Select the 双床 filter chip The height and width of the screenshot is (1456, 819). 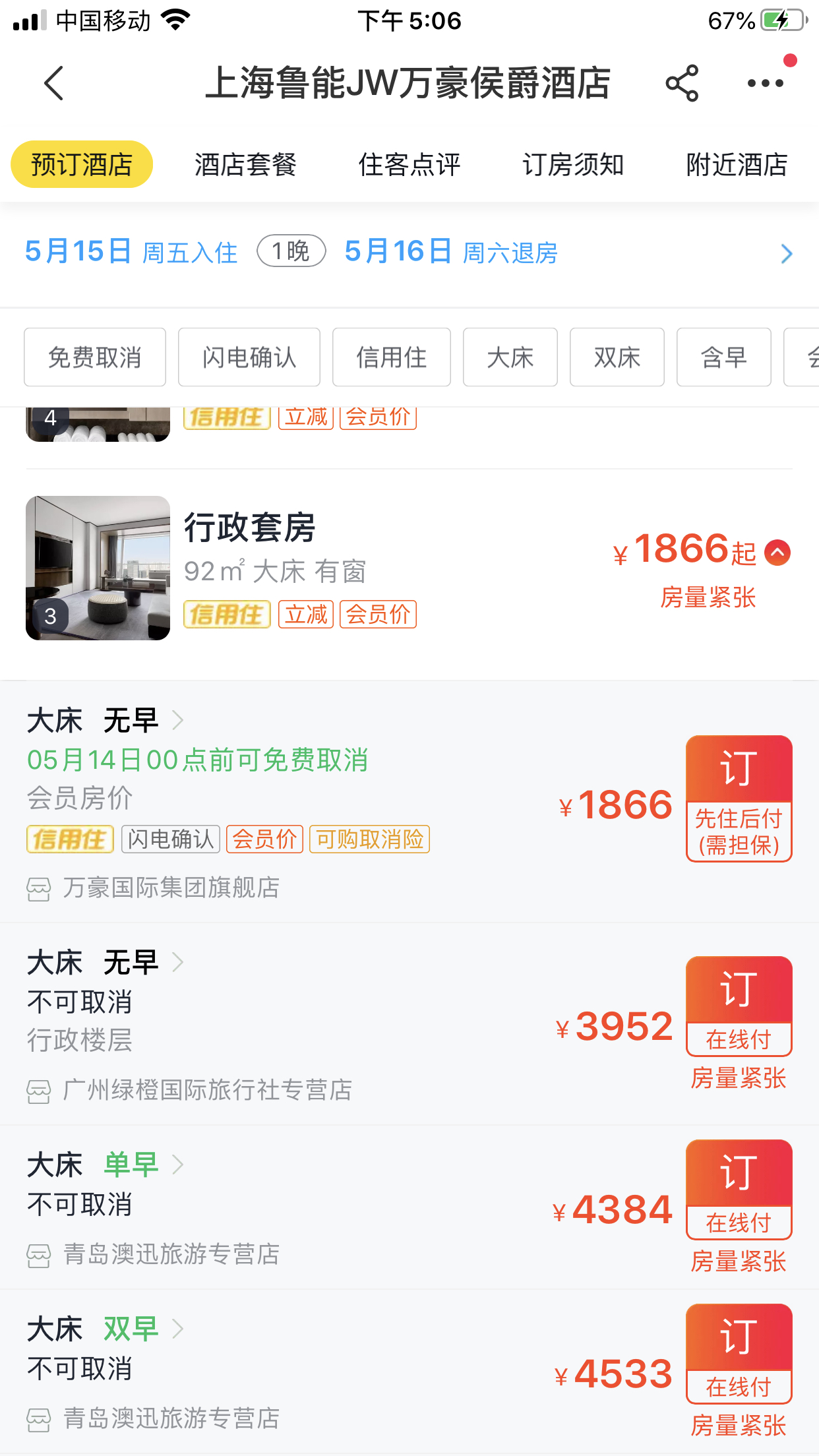pos(617,357)
